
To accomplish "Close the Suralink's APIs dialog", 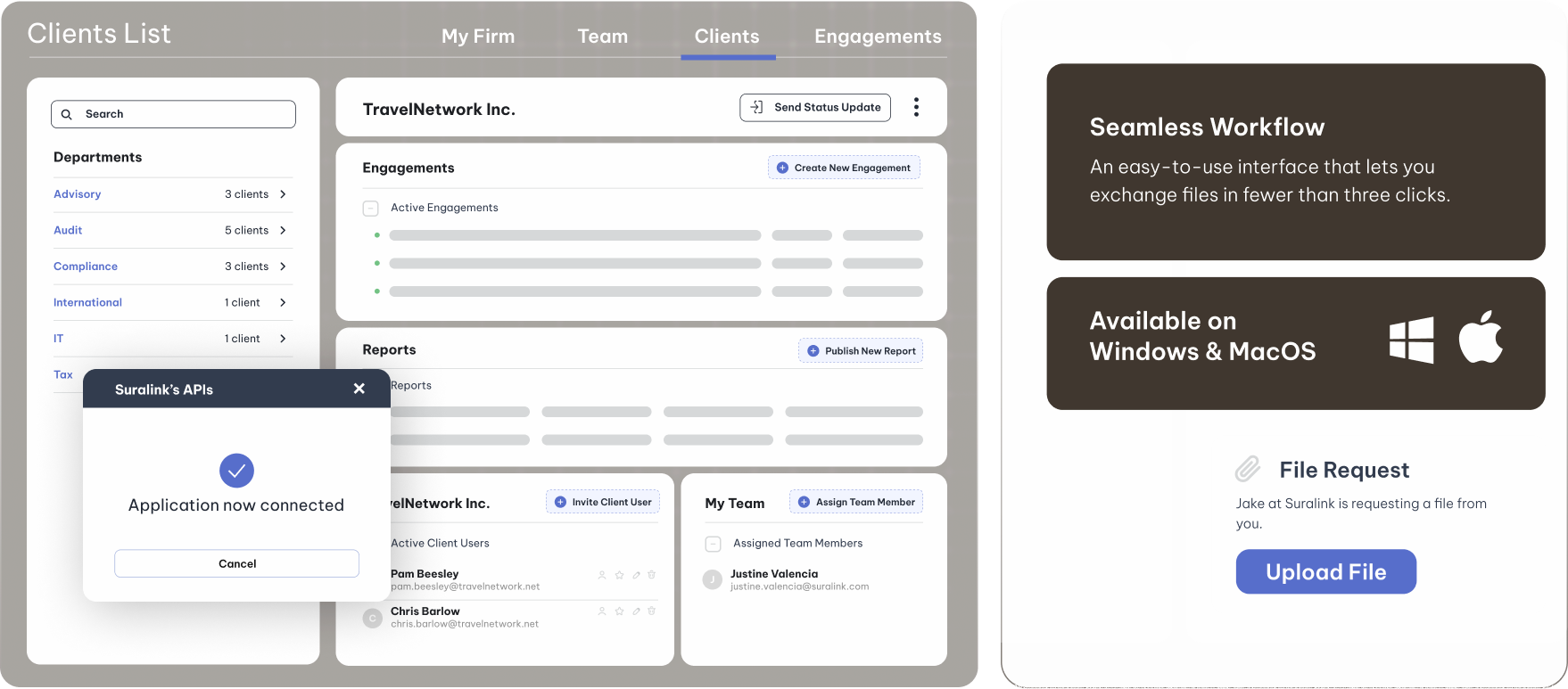I will pyautogui.click(x=359, y=389).
